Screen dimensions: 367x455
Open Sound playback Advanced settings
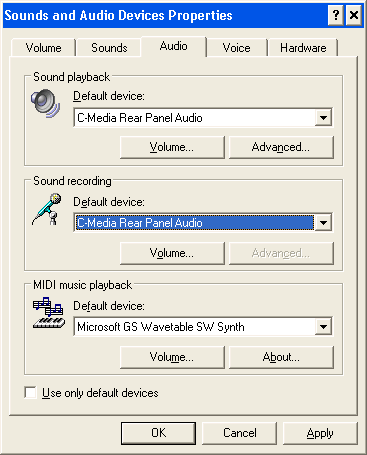[x=281, y=147]
